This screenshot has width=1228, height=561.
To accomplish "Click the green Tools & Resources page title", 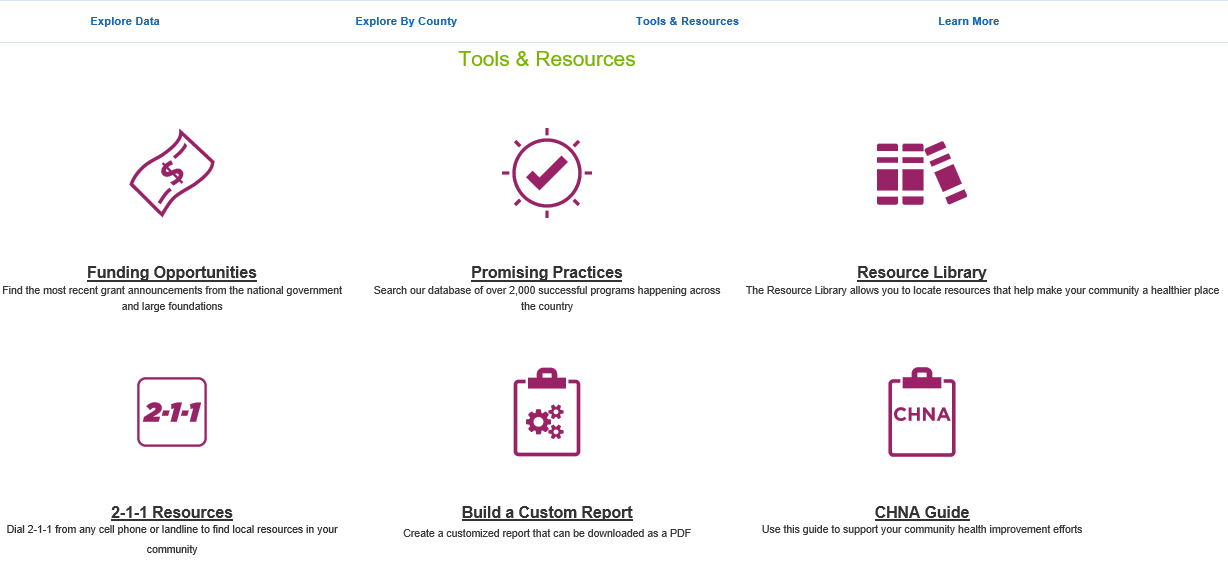I will click(547, 59).
